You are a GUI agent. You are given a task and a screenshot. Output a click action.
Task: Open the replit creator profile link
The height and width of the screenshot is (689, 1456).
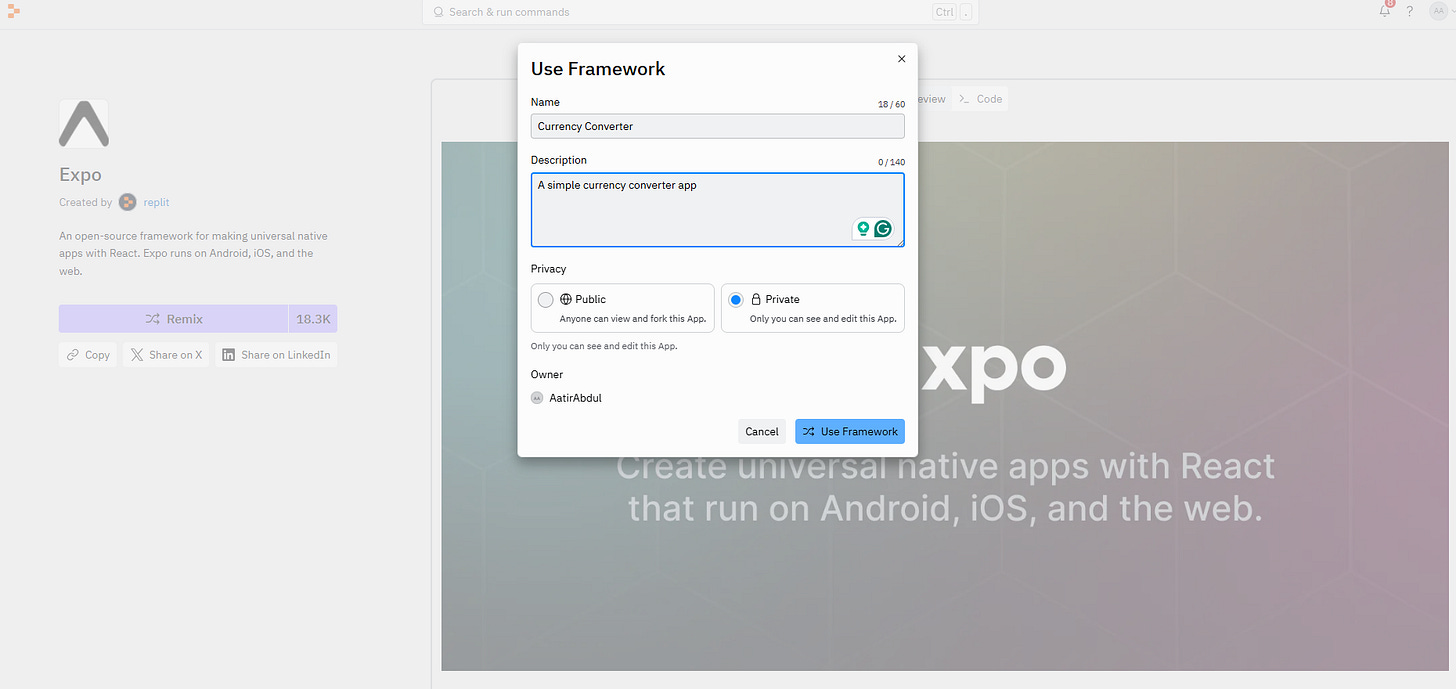(x=156, y=202)
